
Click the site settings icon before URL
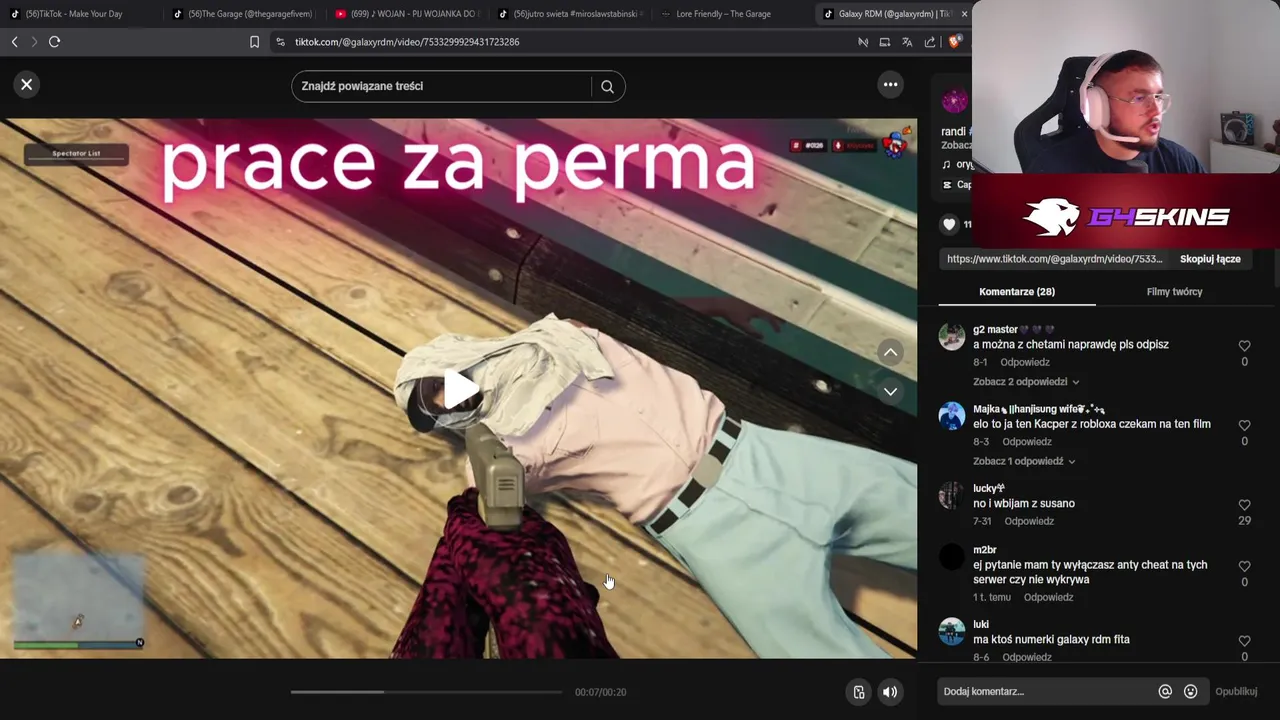280,42
